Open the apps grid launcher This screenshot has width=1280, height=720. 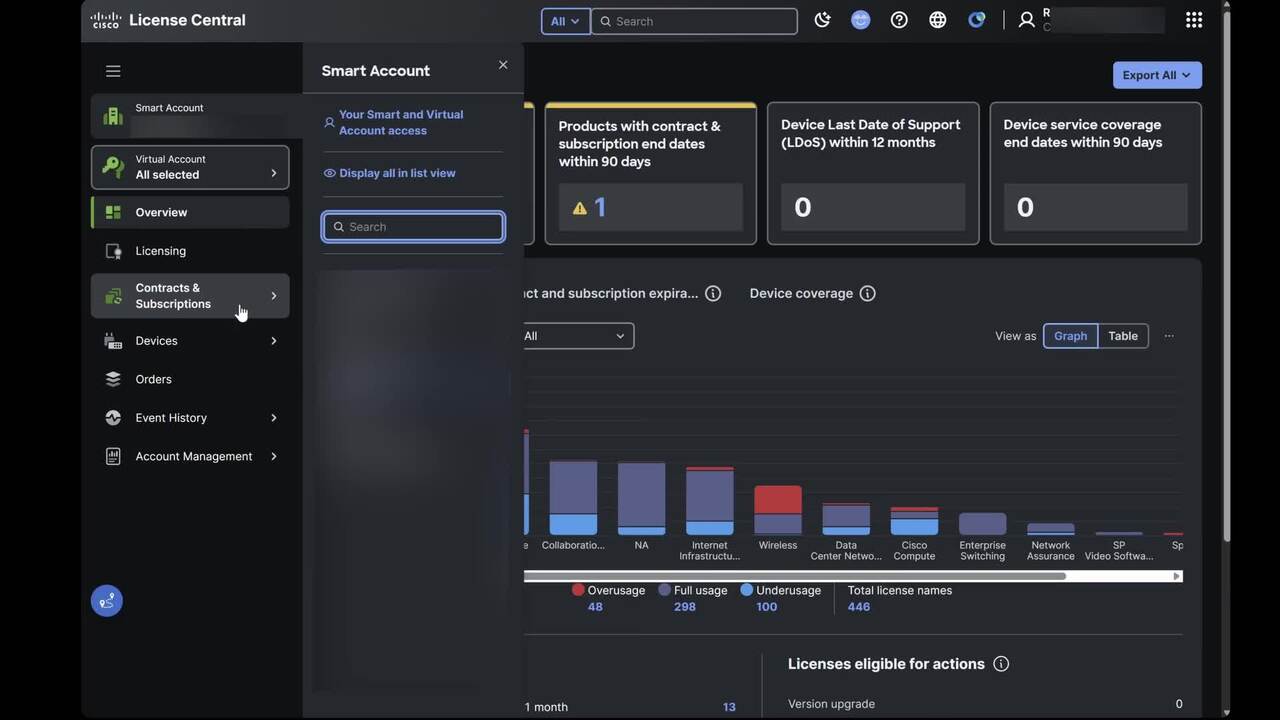click(1193, 20)
